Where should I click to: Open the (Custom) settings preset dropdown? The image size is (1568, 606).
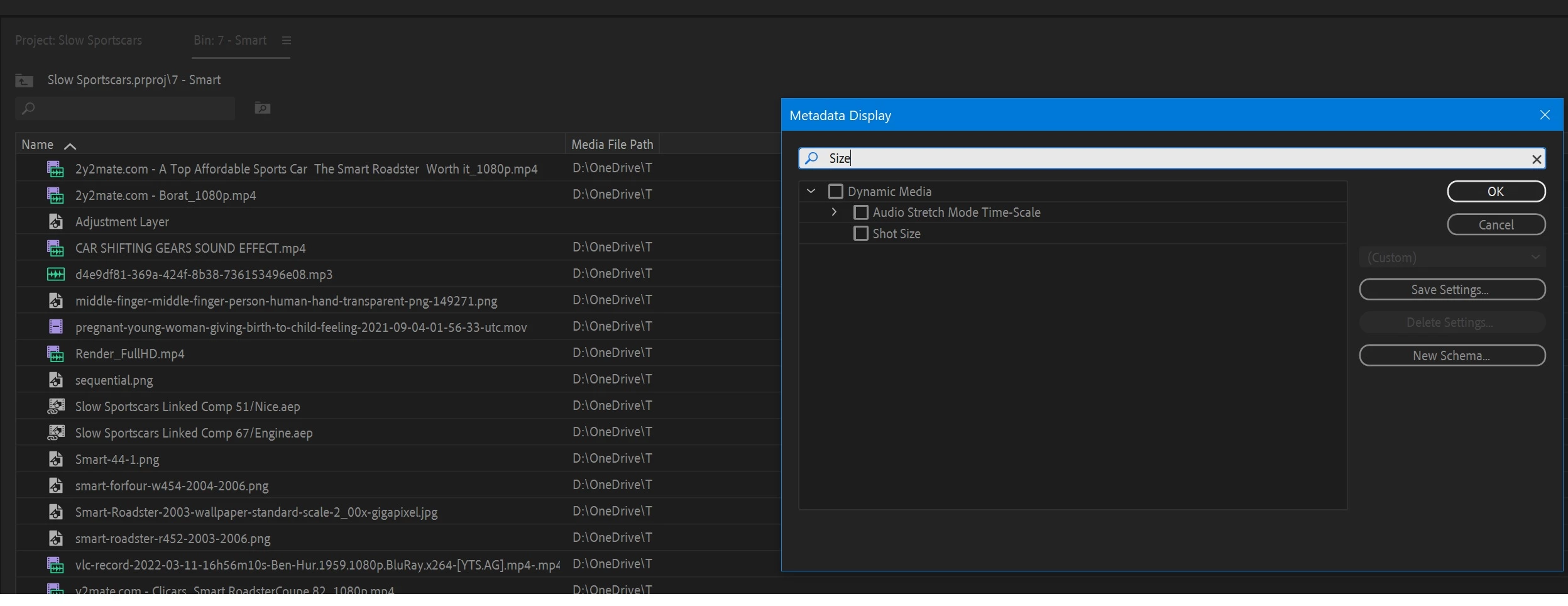[1452, 258]
